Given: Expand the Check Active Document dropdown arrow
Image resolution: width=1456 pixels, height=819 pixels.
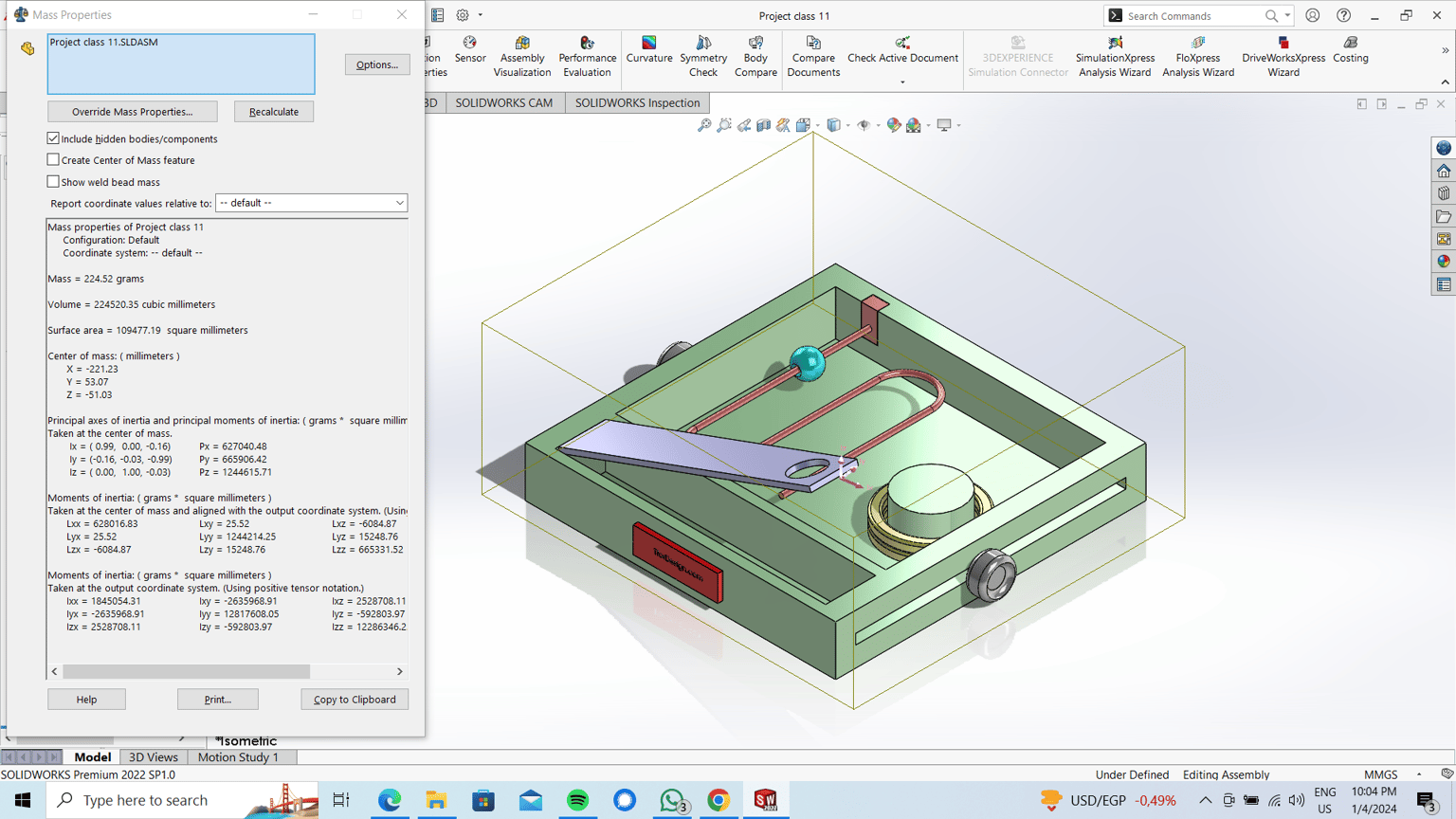Looking at the screenshot, I should click(902, 82).
